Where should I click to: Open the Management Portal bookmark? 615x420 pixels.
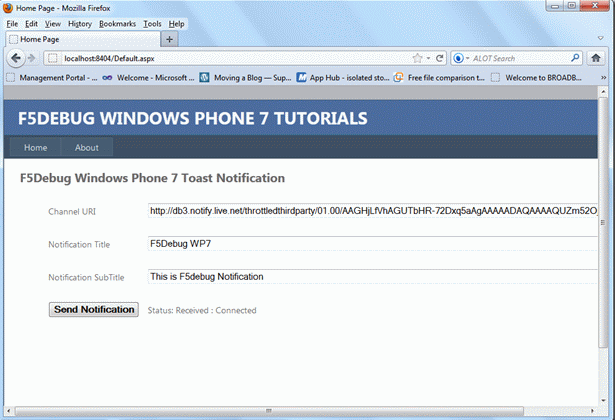(52, 78)
